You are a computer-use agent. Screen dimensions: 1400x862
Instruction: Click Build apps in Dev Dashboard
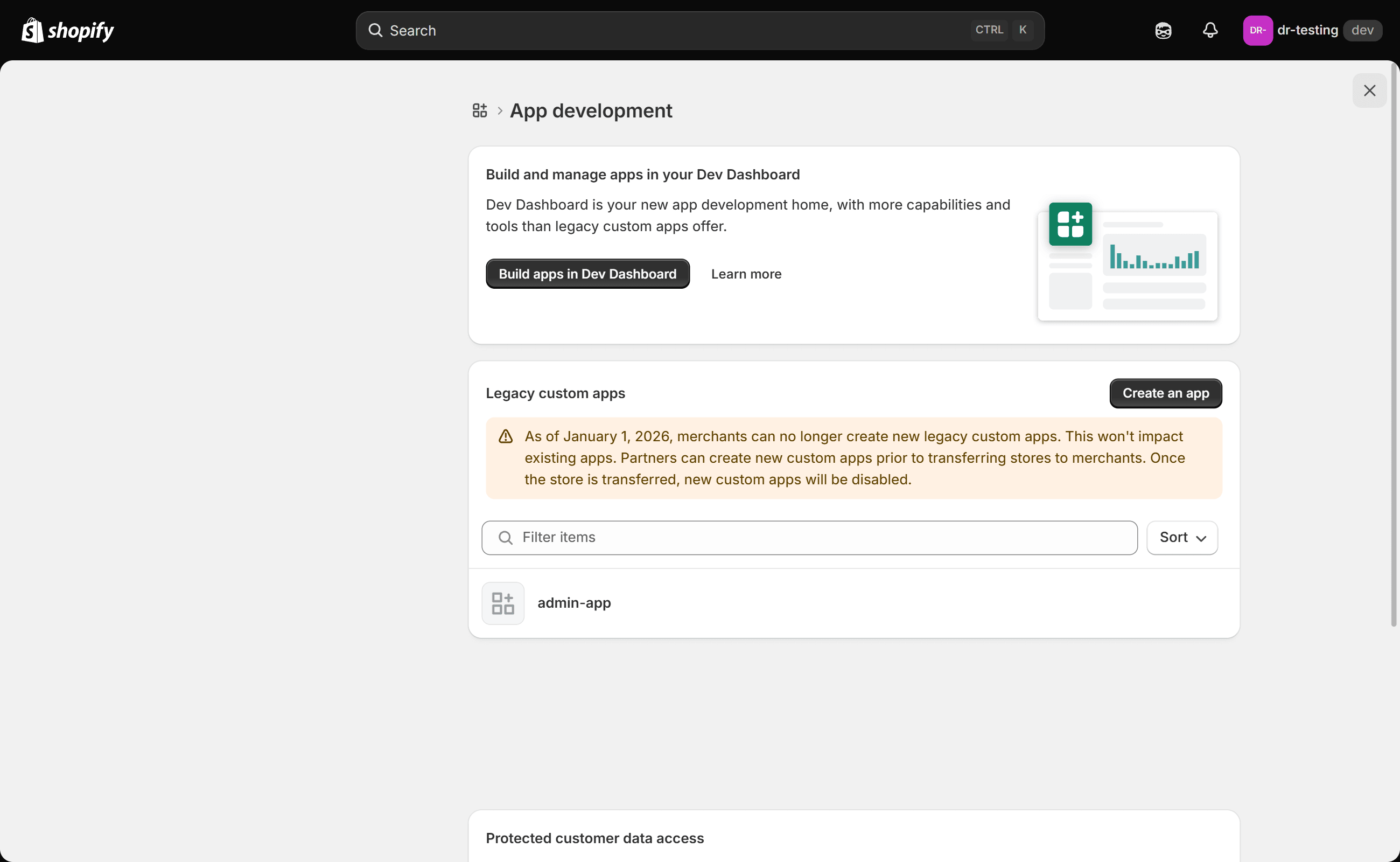(x=587, y=274)
